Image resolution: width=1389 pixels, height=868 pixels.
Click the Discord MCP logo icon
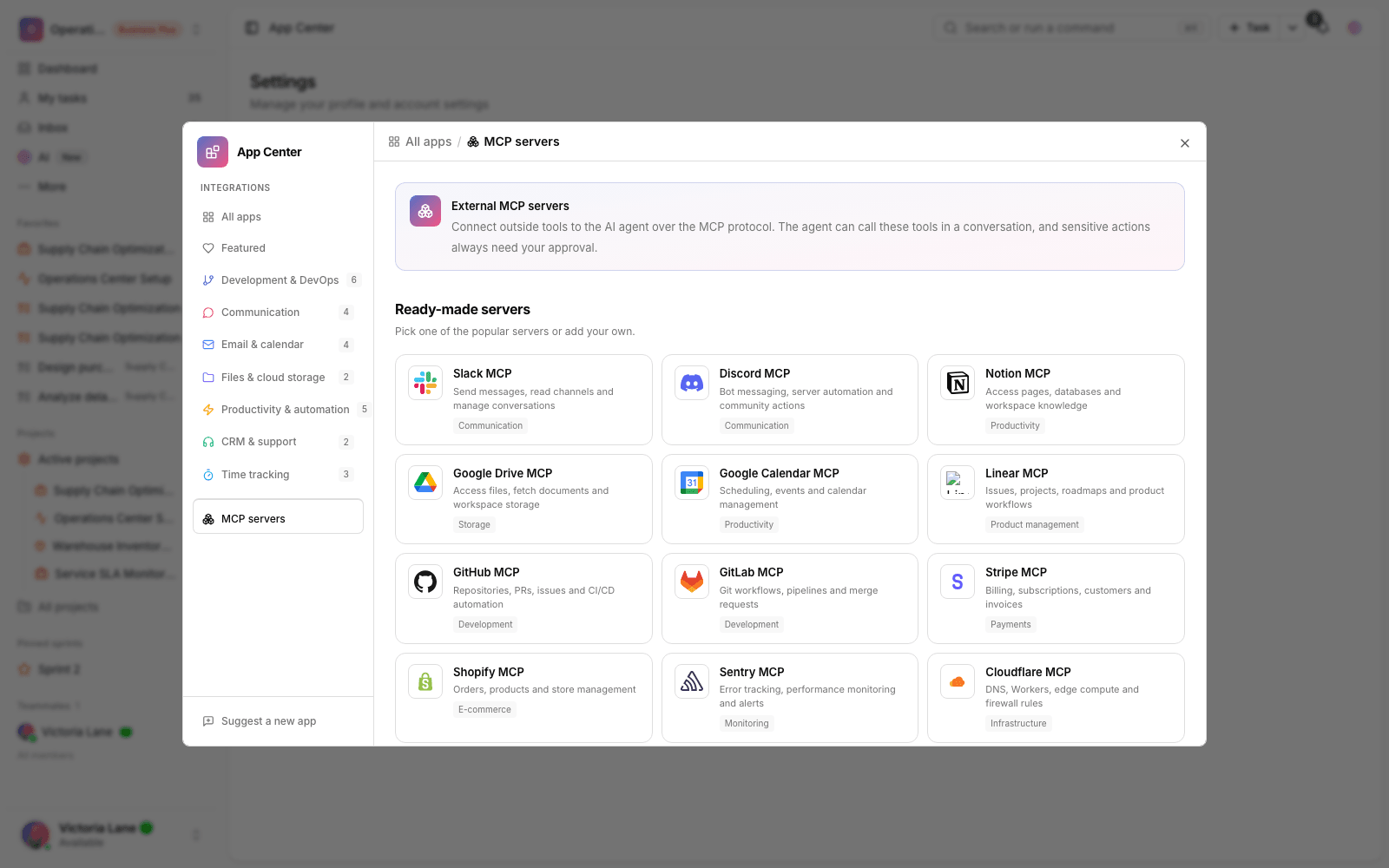[692, 383]
